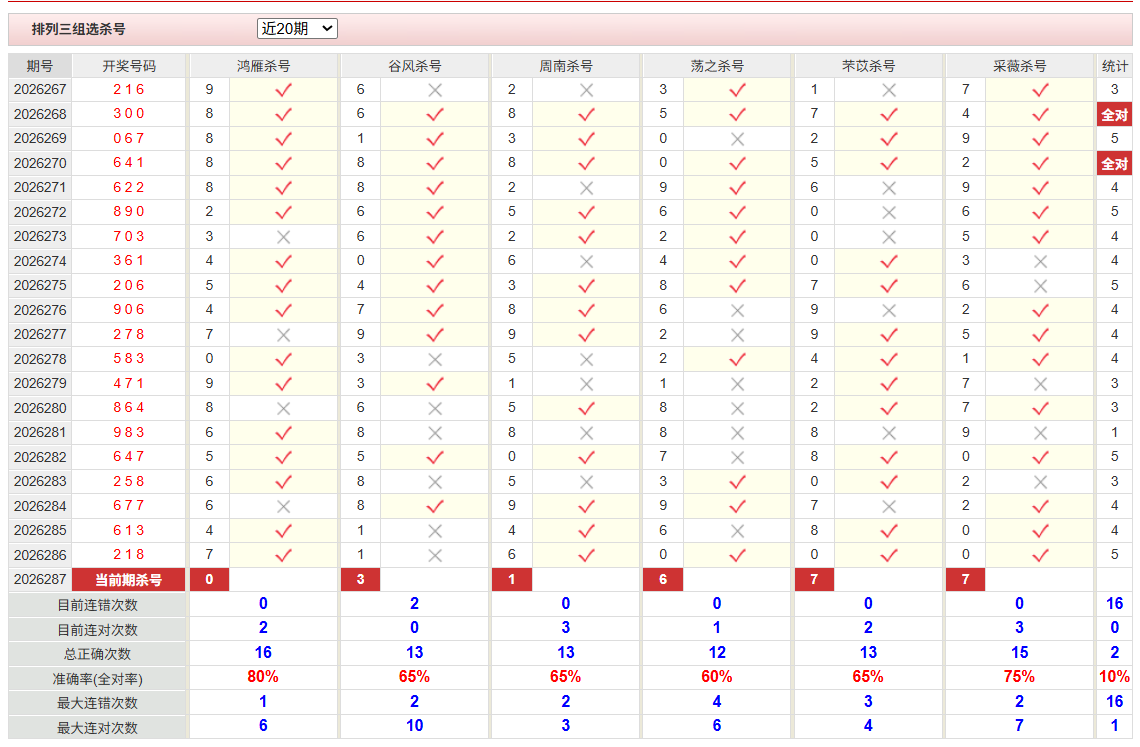The height and width of the screenshot is (747, 1140).
Task: Click 荡之 cross mark in row 2026269
Action: (737, 139)
